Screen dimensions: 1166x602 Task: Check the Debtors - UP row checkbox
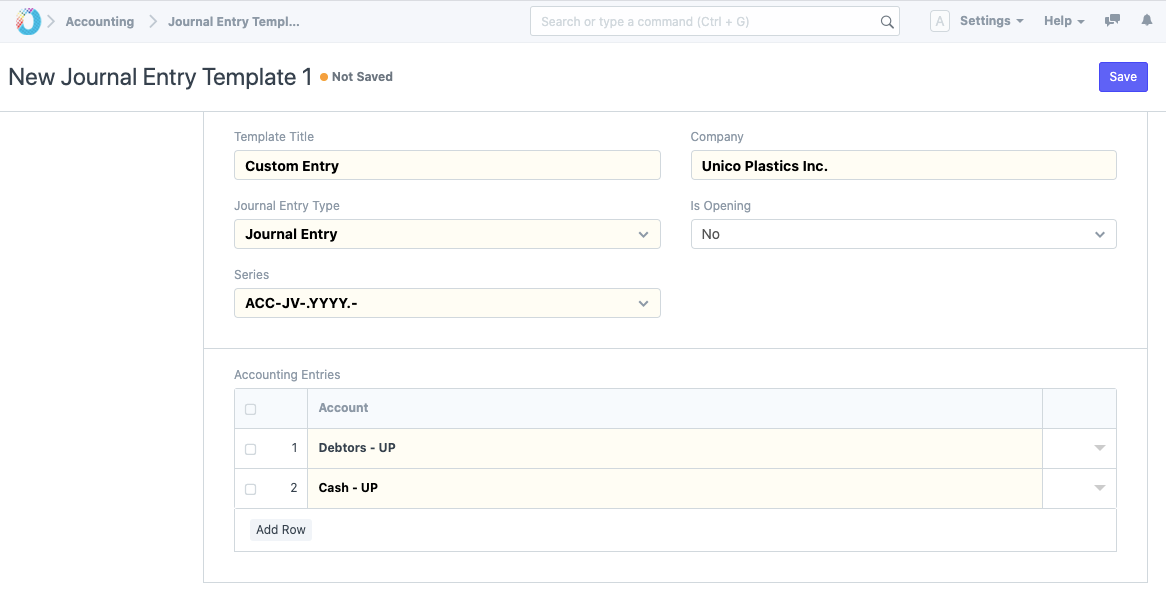coord(250,449)
